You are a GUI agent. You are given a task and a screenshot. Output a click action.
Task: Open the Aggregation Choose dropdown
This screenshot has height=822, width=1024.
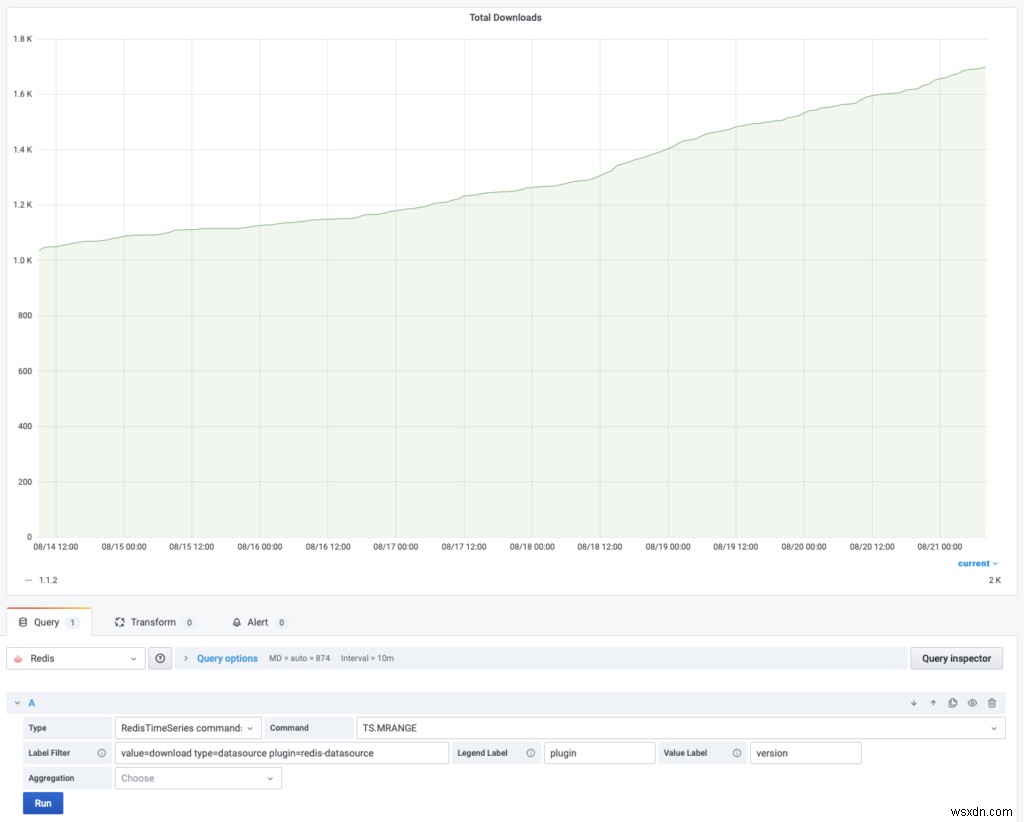pos(198,778)
